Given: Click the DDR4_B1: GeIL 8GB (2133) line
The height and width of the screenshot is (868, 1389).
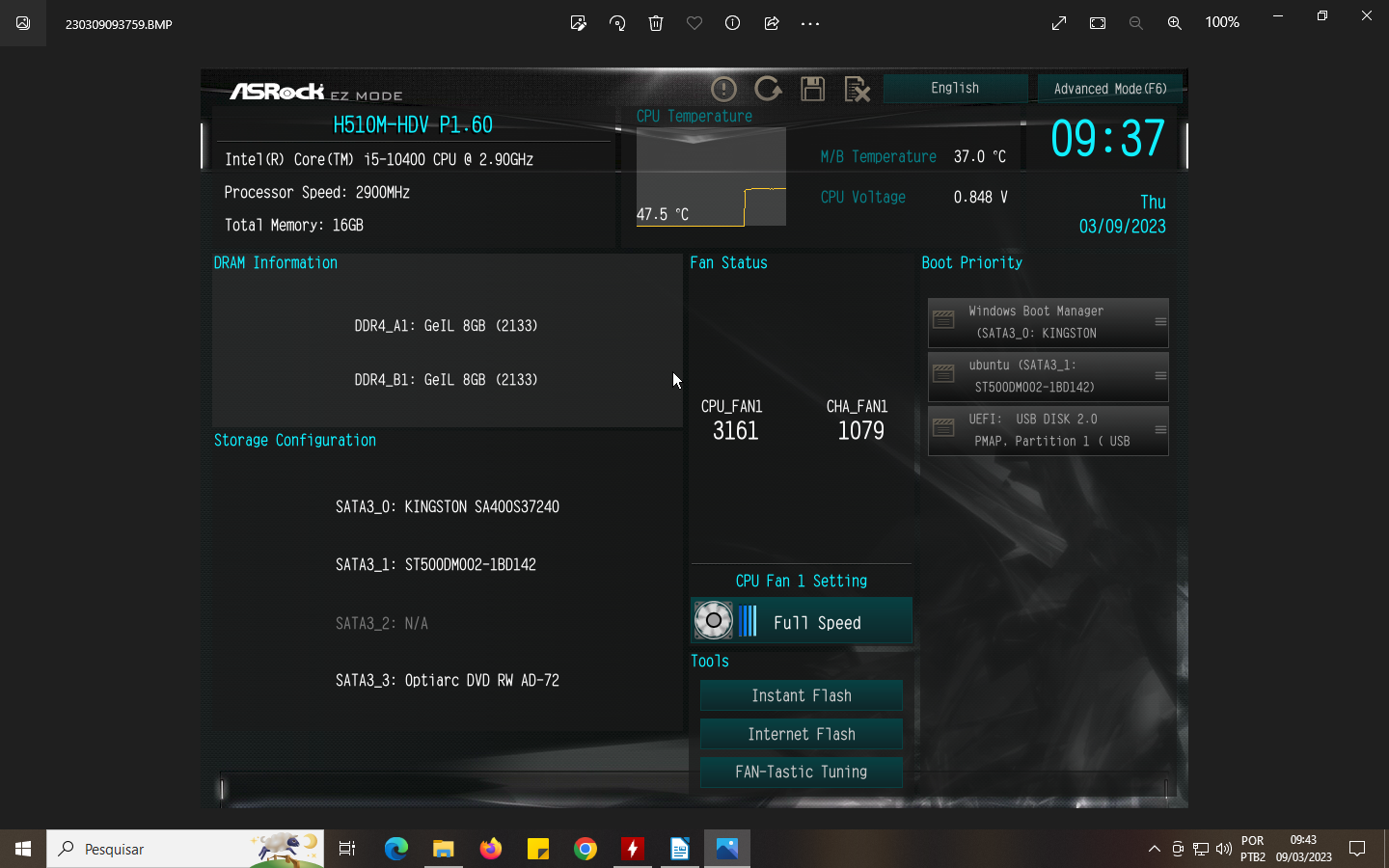Looking at the screenshot, I should 446,380.
